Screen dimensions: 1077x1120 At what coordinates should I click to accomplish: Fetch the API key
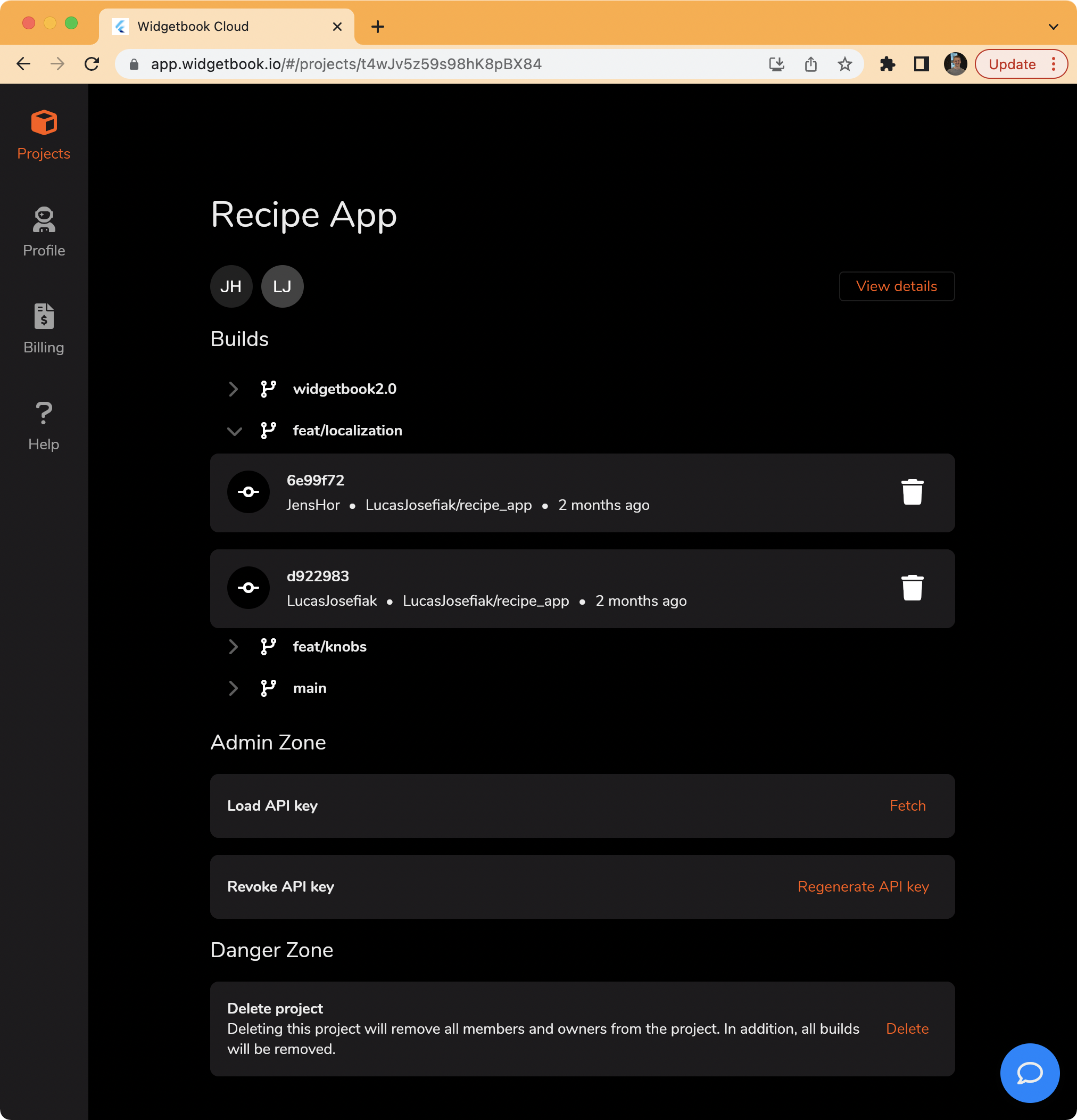point(907,806)
